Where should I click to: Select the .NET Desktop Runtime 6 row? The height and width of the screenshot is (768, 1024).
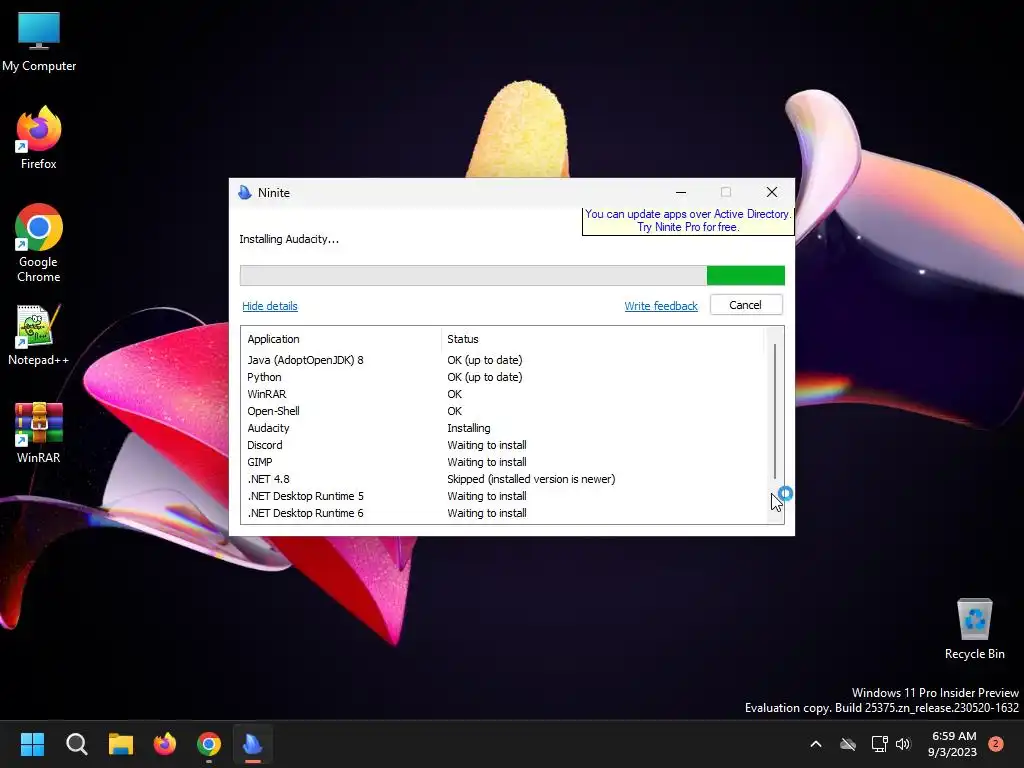pyautogui.click(x=503, y=513)
